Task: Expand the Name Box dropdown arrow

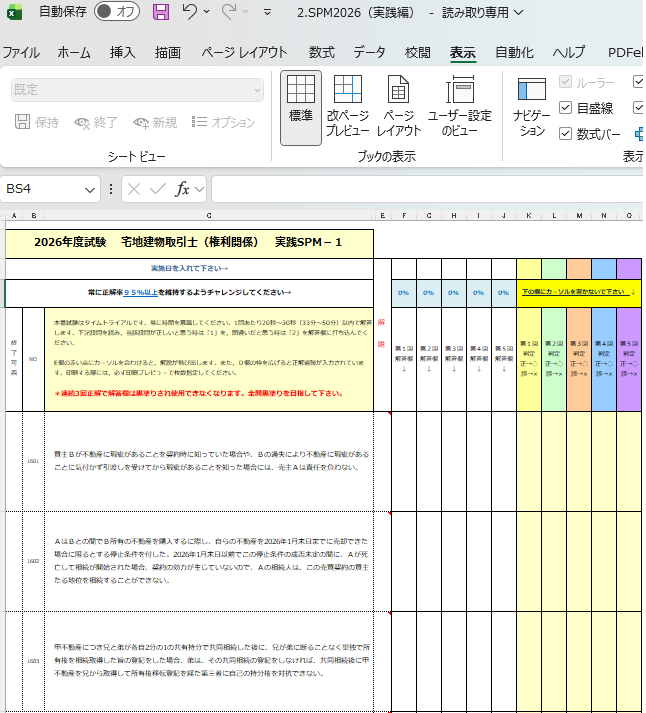Action: pos(90,189)
